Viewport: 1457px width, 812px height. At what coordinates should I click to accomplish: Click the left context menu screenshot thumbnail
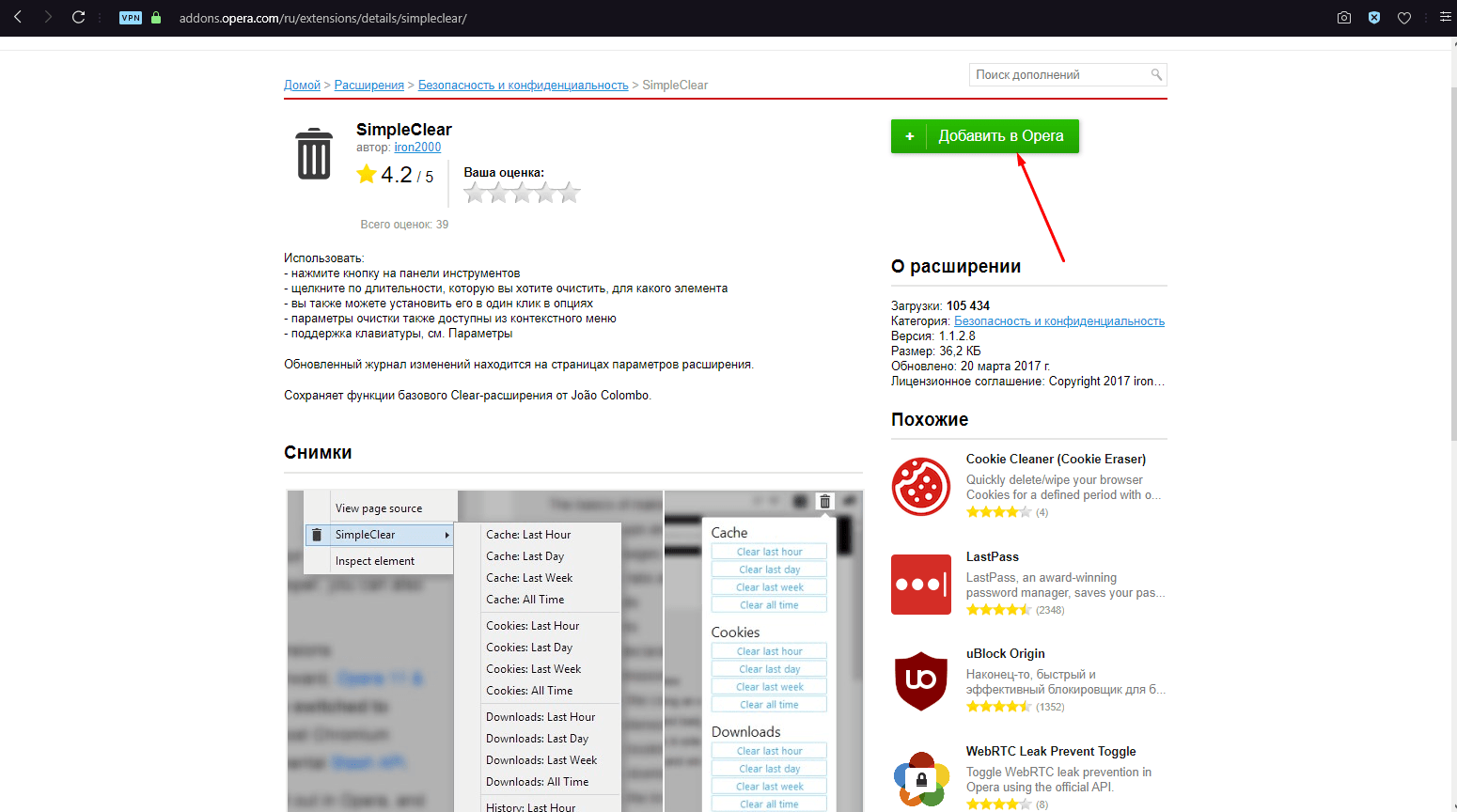(475, 650)
